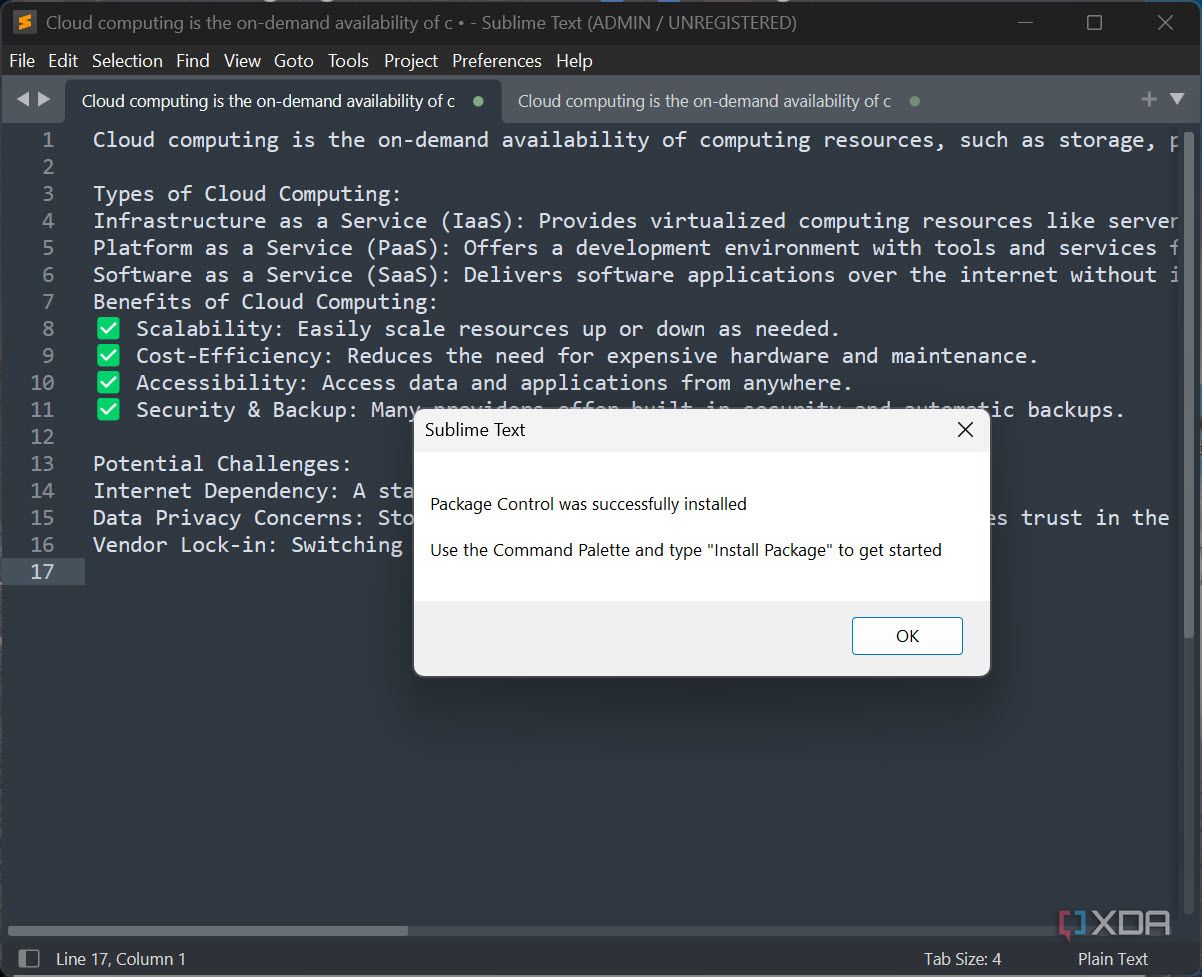Close the Package Control dialog with X
The width and height of the screenshot is (1202, 977).
click(x=965, y=430)
